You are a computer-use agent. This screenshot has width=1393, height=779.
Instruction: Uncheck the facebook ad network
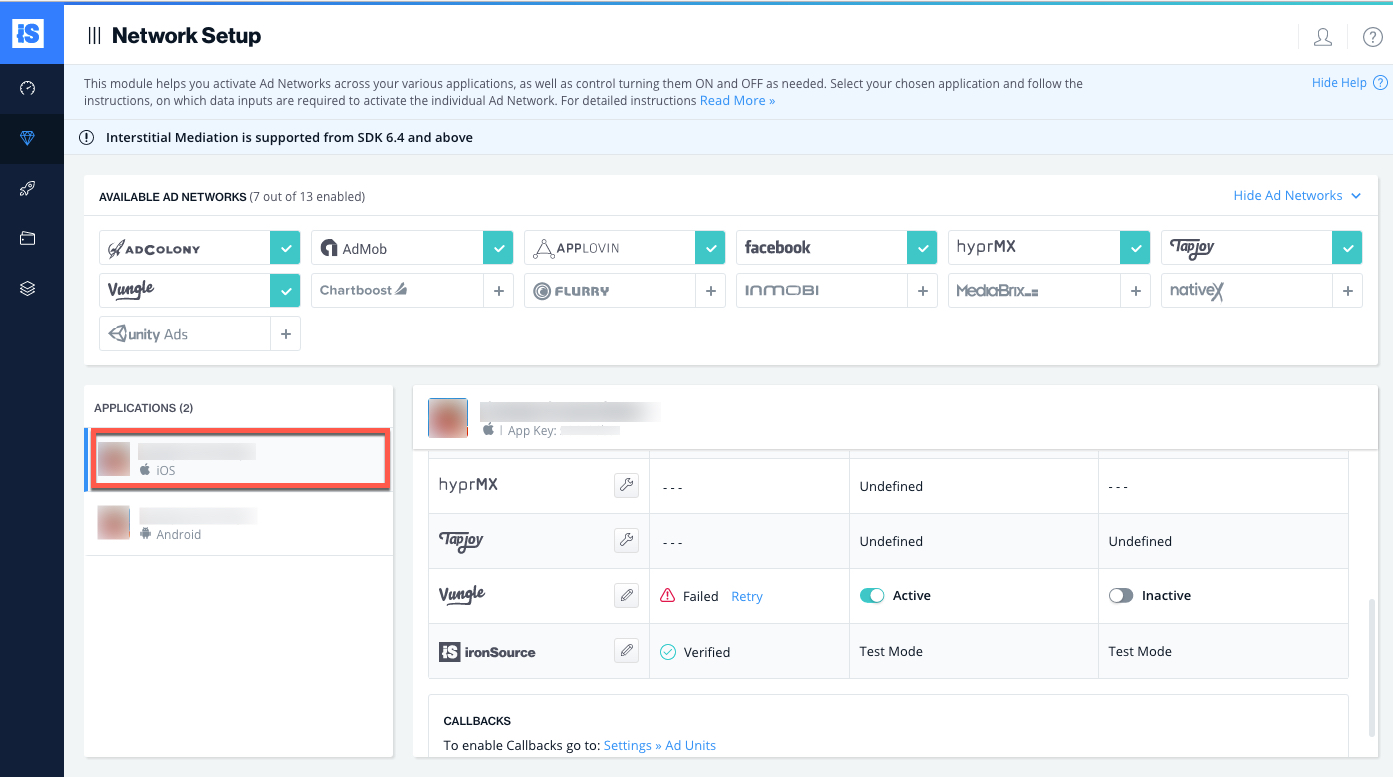(x=922, y=247)
